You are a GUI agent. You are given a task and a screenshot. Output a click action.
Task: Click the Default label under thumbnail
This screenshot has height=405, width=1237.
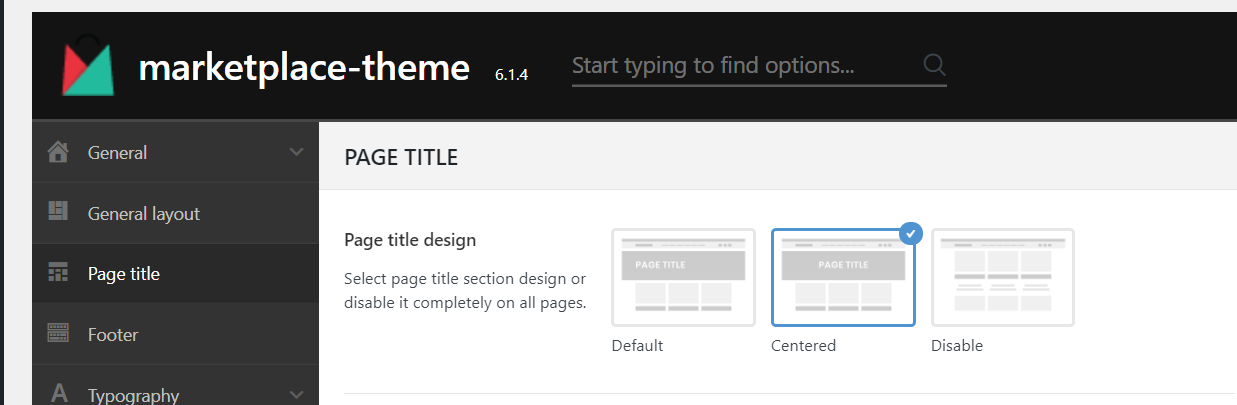pos(637,346)
